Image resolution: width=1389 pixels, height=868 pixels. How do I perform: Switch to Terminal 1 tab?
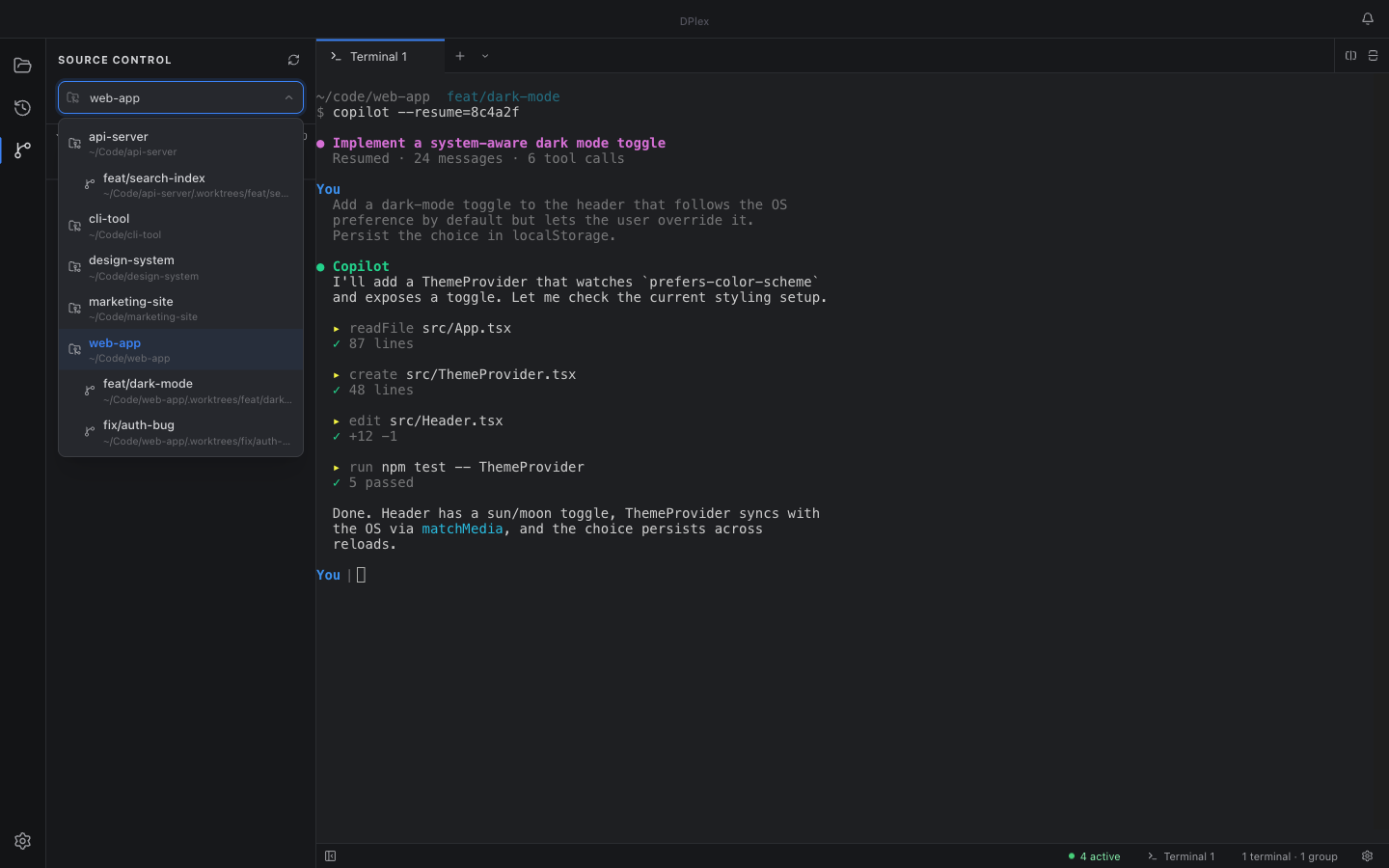380,57
